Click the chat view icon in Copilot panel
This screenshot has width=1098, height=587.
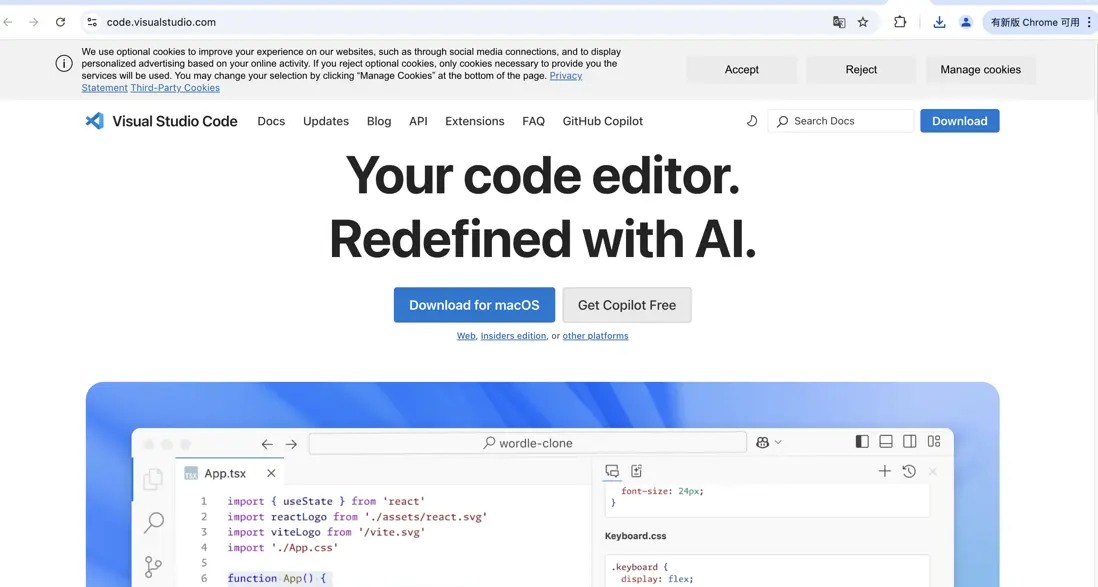coord(612,471)
